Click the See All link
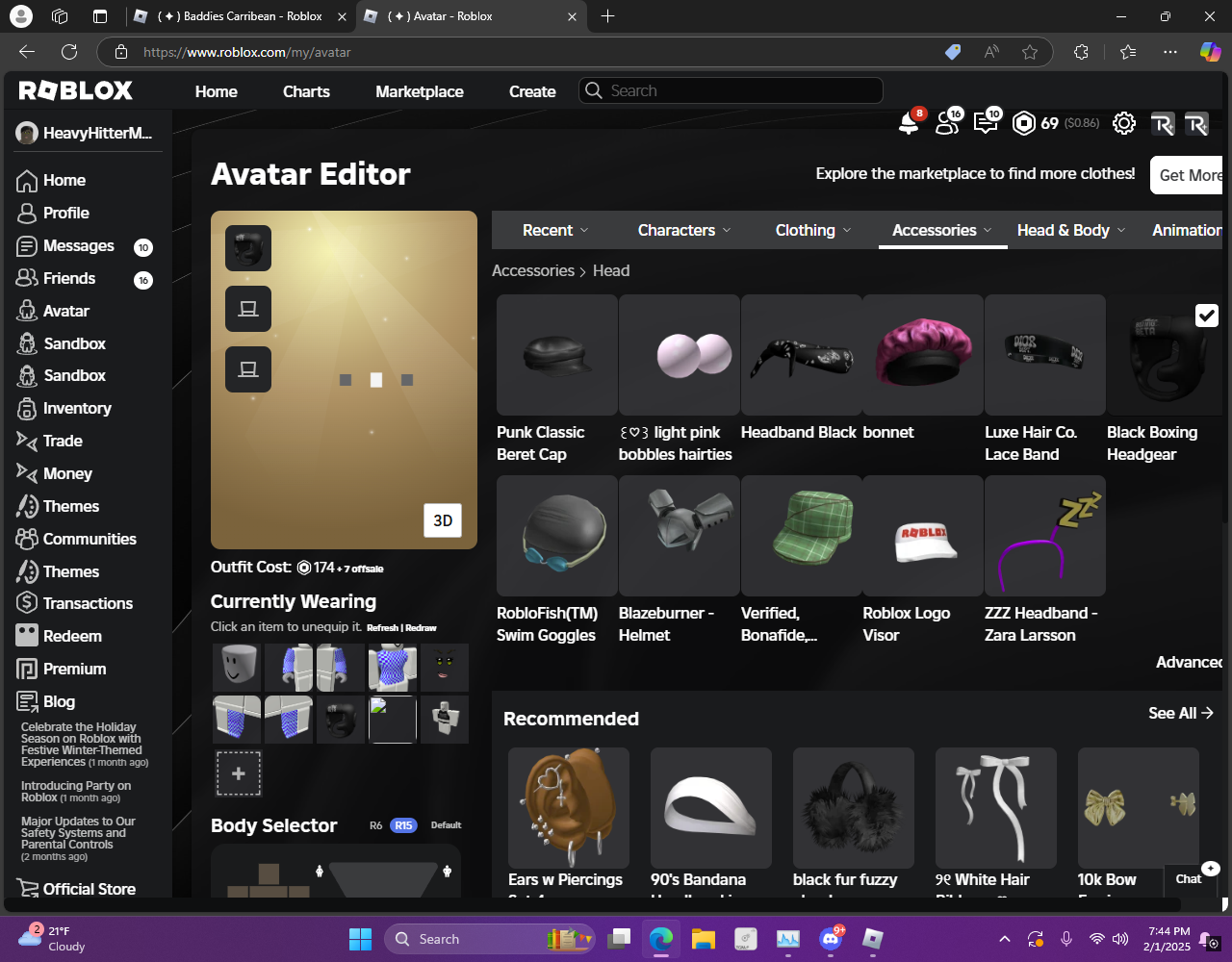 (1181, 713)
